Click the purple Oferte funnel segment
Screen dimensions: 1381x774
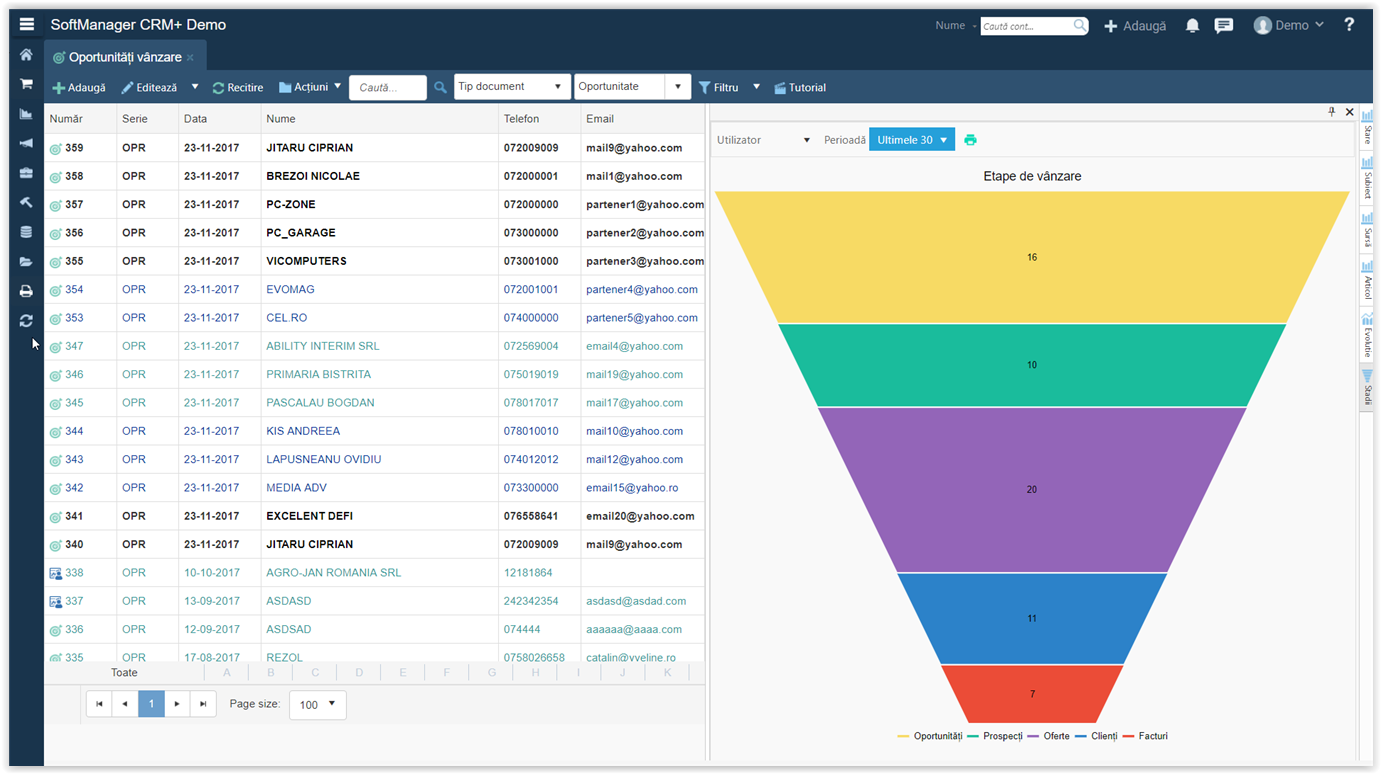[x=1032, y=489]
